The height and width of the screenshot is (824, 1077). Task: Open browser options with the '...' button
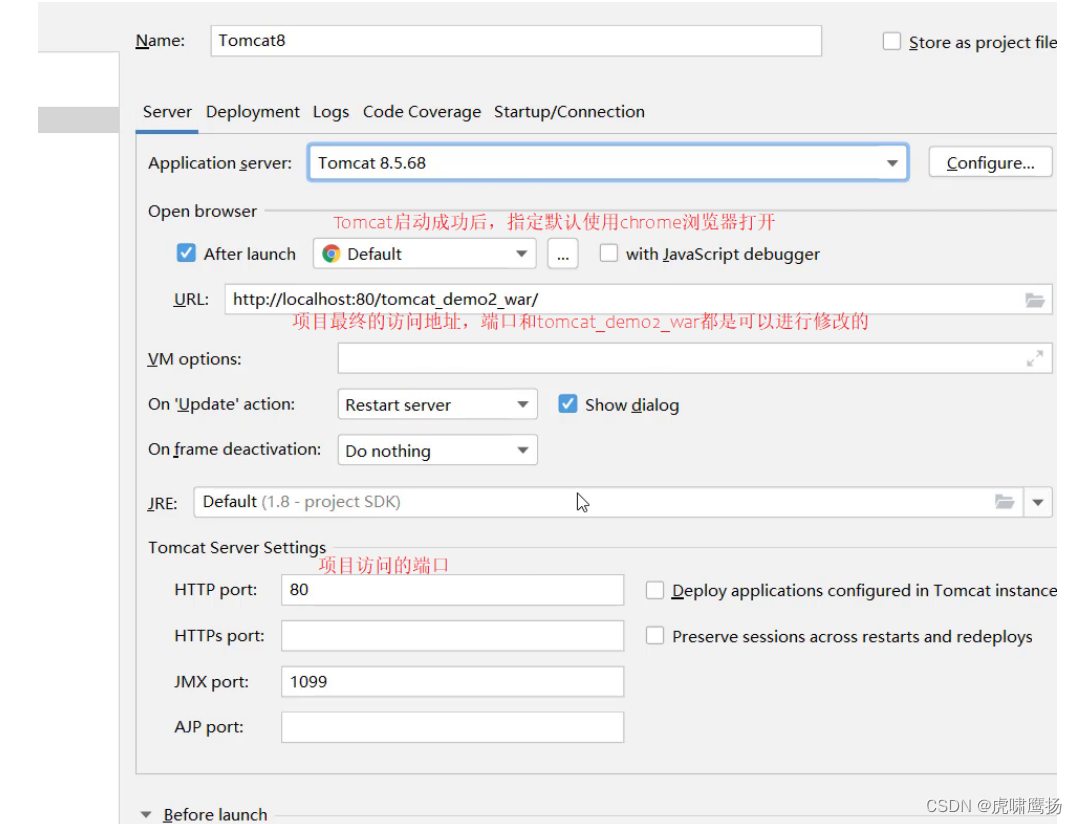click(562, 254)
